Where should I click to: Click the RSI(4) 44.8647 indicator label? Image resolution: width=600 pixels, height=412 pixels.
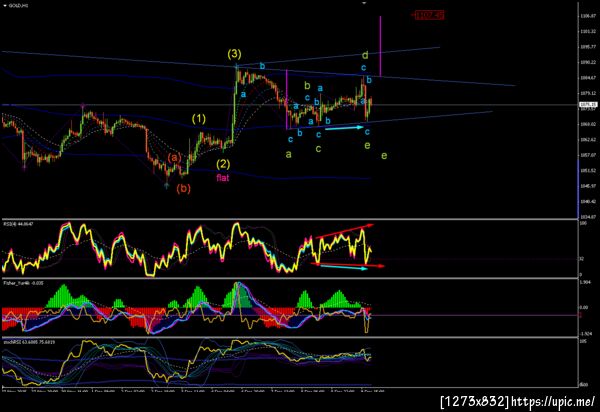[x=17, y=223]
